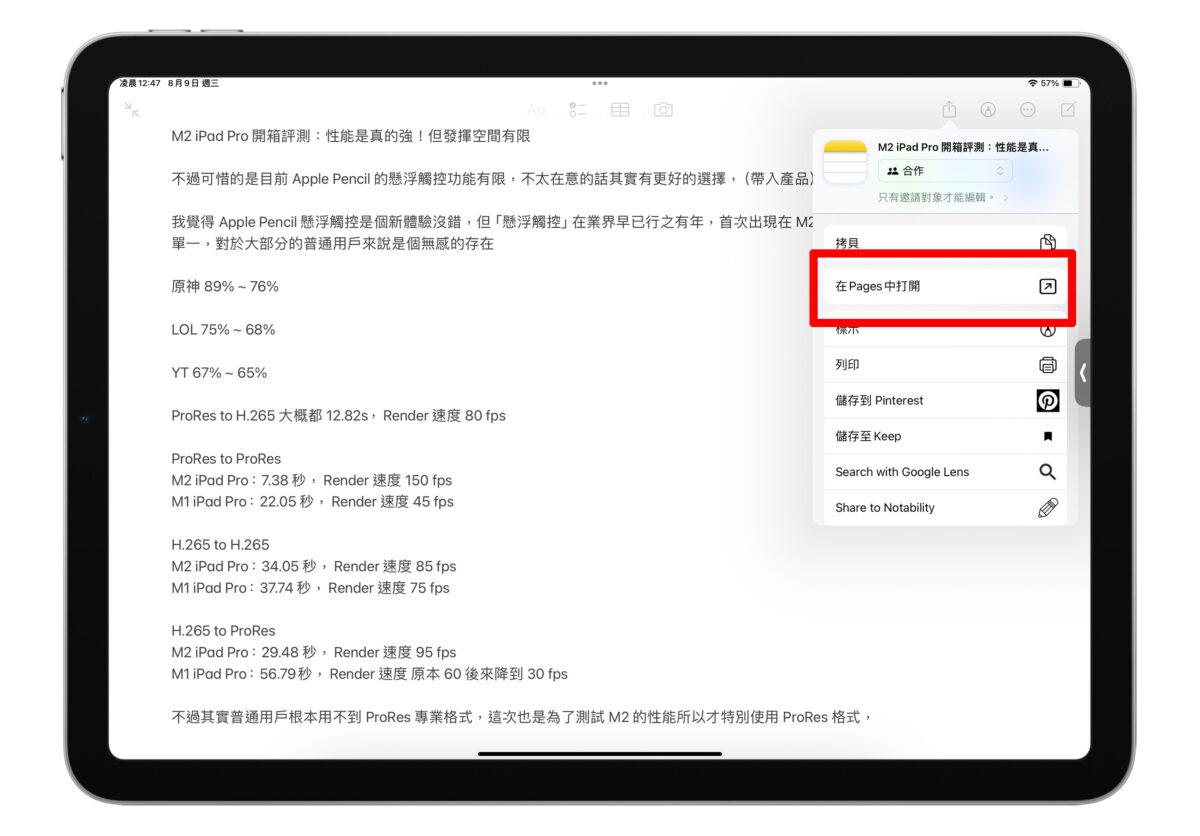Tap the heading H.265 to H.265

[x=220, y=545]
